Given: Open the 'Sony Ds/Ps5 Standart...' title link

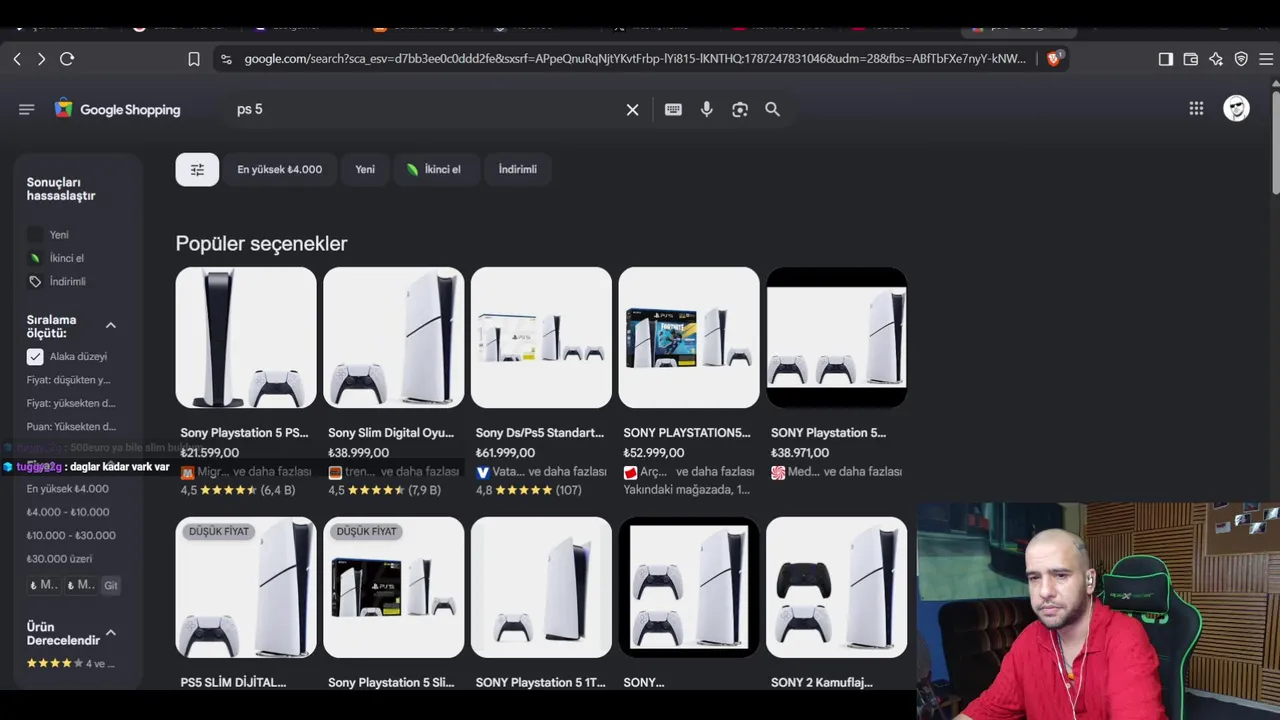Looking at the screenshot, I should pyautogui.click(x=540, y=433).
